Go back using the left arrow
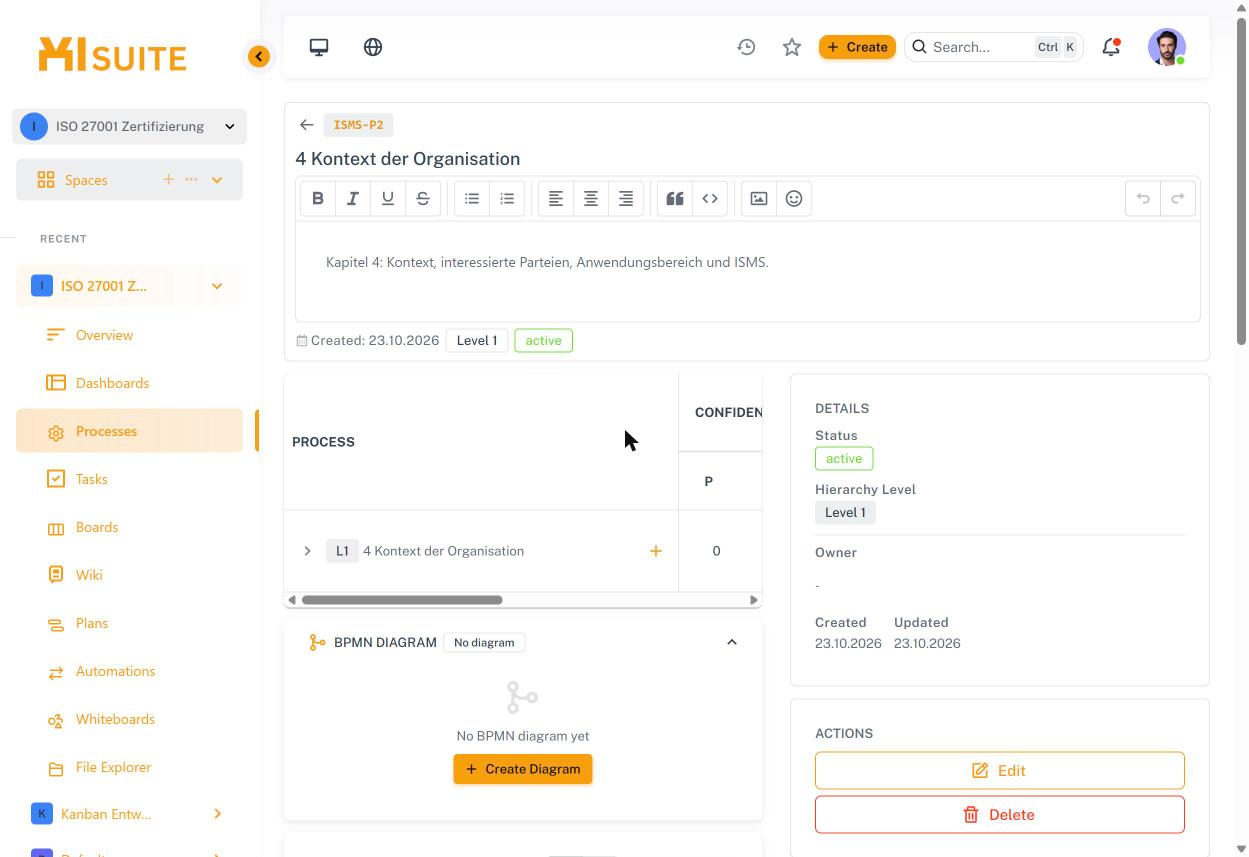Viewport: 1249px width, 857px height. [x=306, y=125]
